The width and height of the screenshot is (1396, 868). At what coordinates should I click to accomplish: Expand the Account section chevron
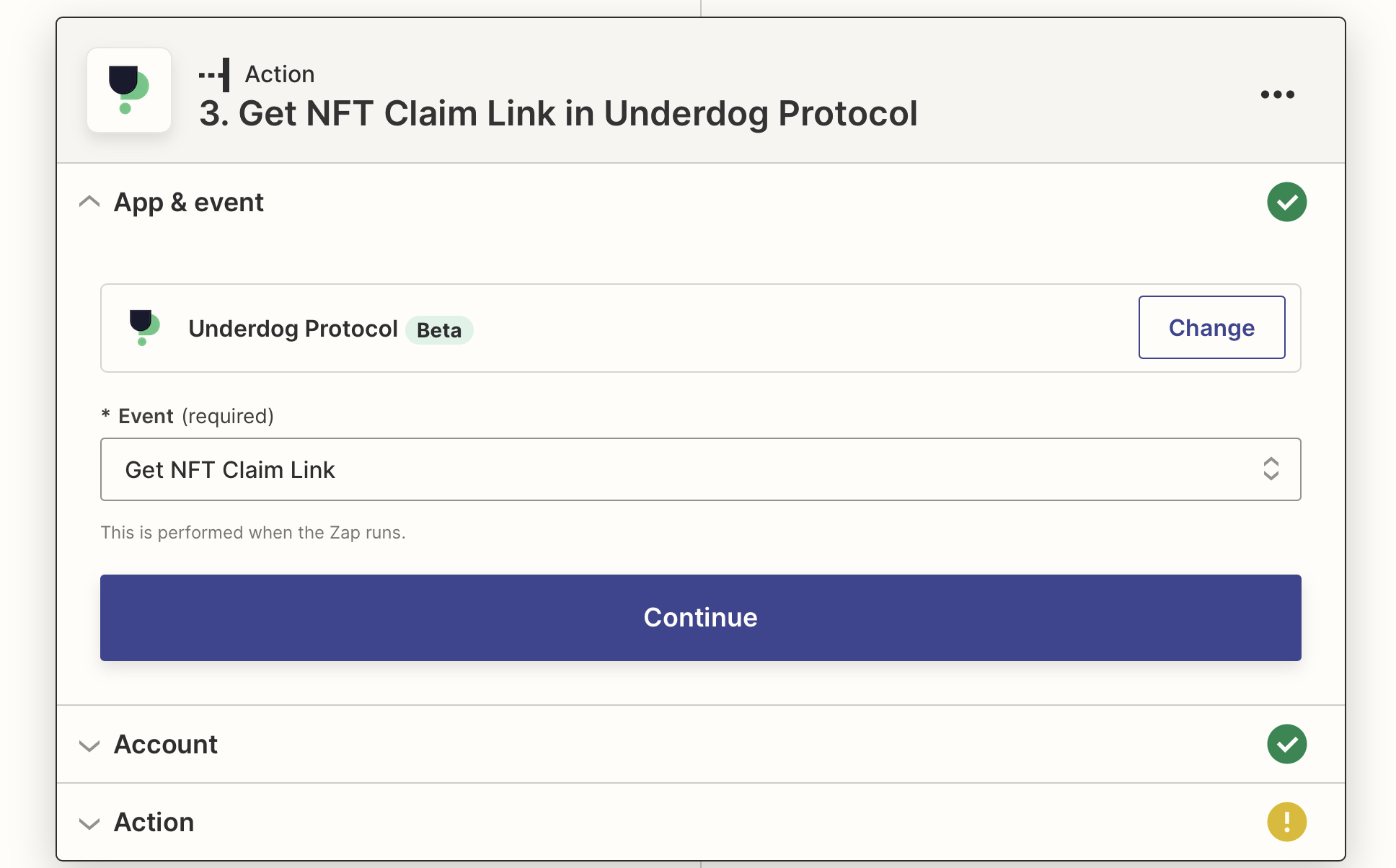pos(89,745)
